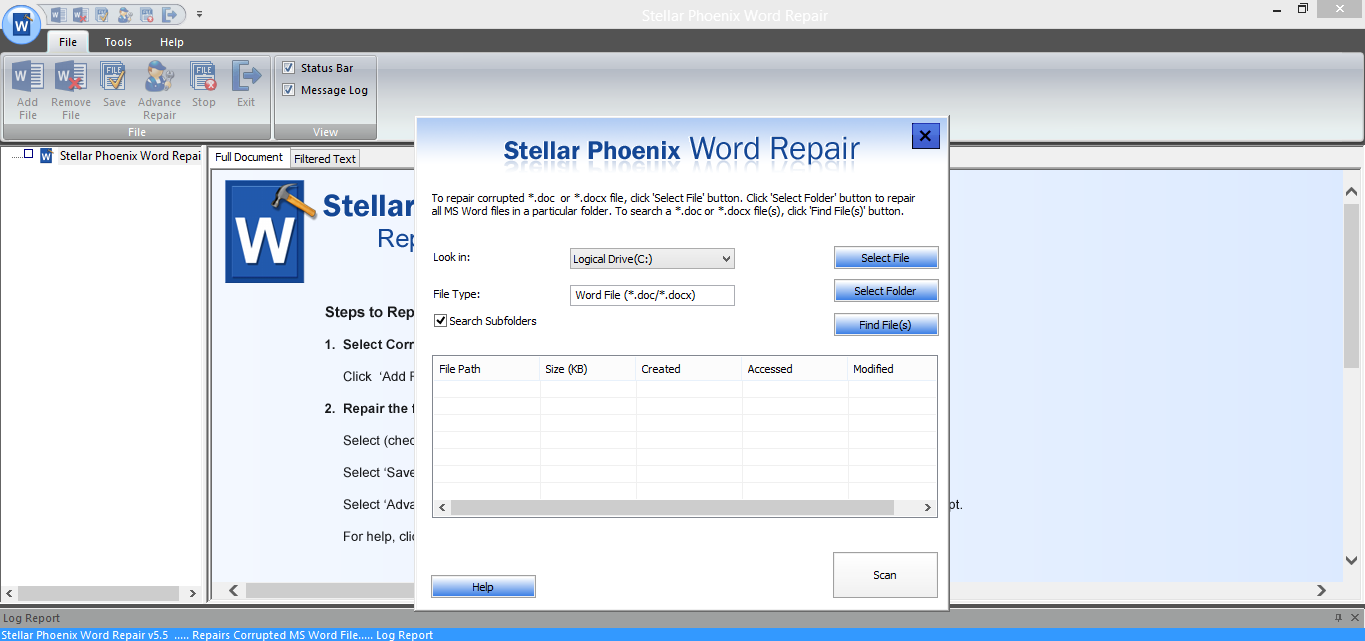Click the Remove File ribbon button
This screenshot has height=641, width=1365.
pyautogui.click(x=71, y=90)
